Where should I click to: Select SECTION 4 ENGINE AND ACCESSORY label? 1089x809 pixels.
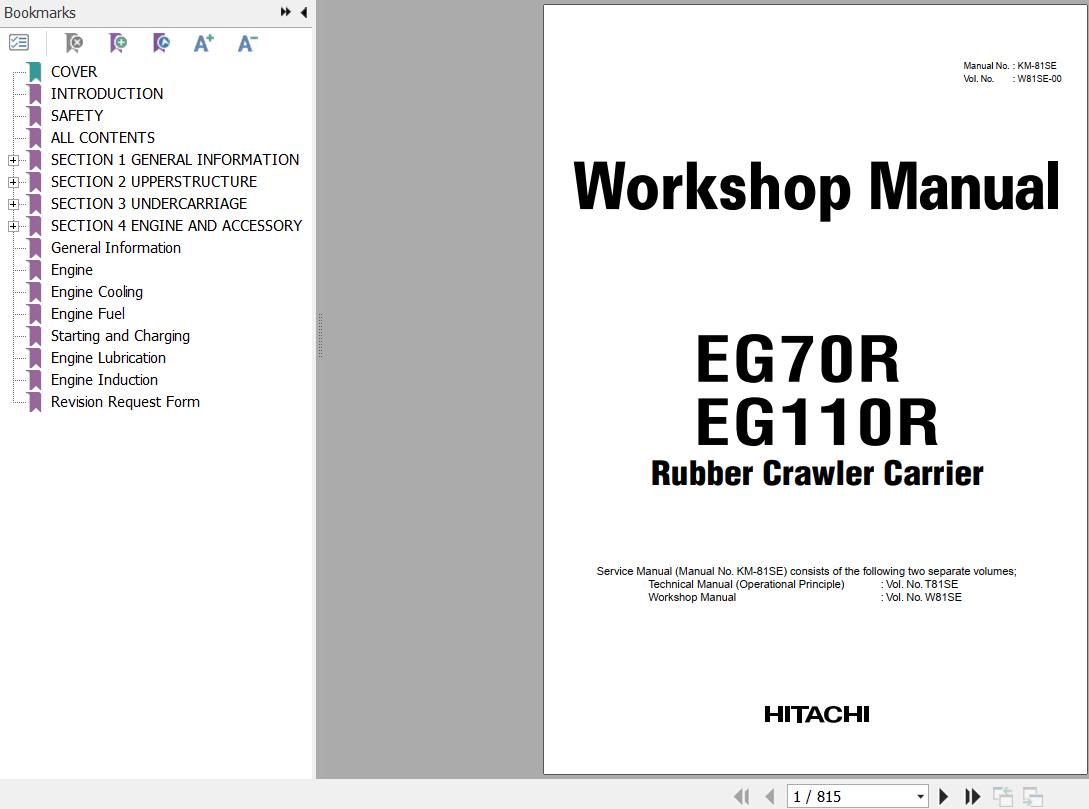176,226
